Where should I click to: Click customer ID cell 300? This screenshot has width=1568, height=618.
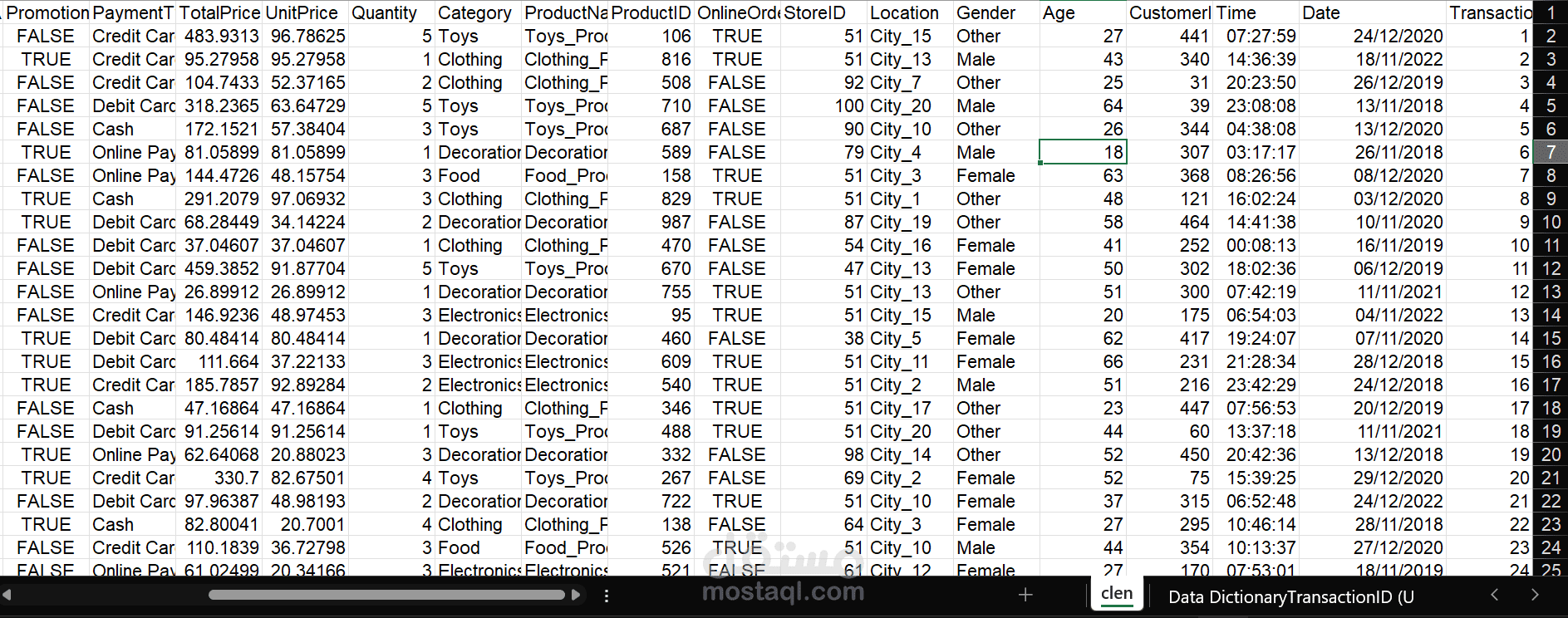pos(1169,292)
